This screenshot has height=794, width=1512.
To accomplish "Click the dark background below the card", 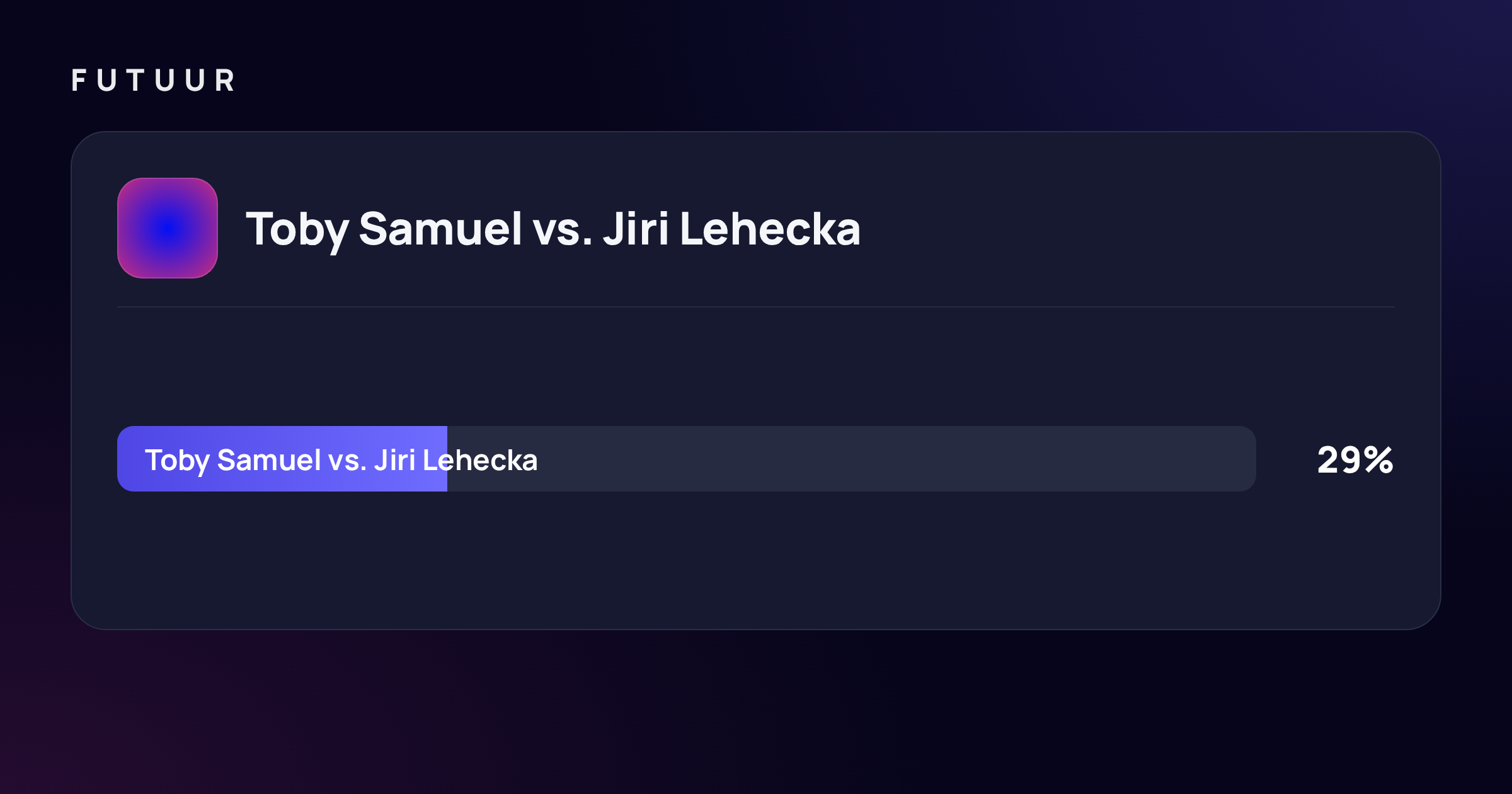I will coord(756,712).
